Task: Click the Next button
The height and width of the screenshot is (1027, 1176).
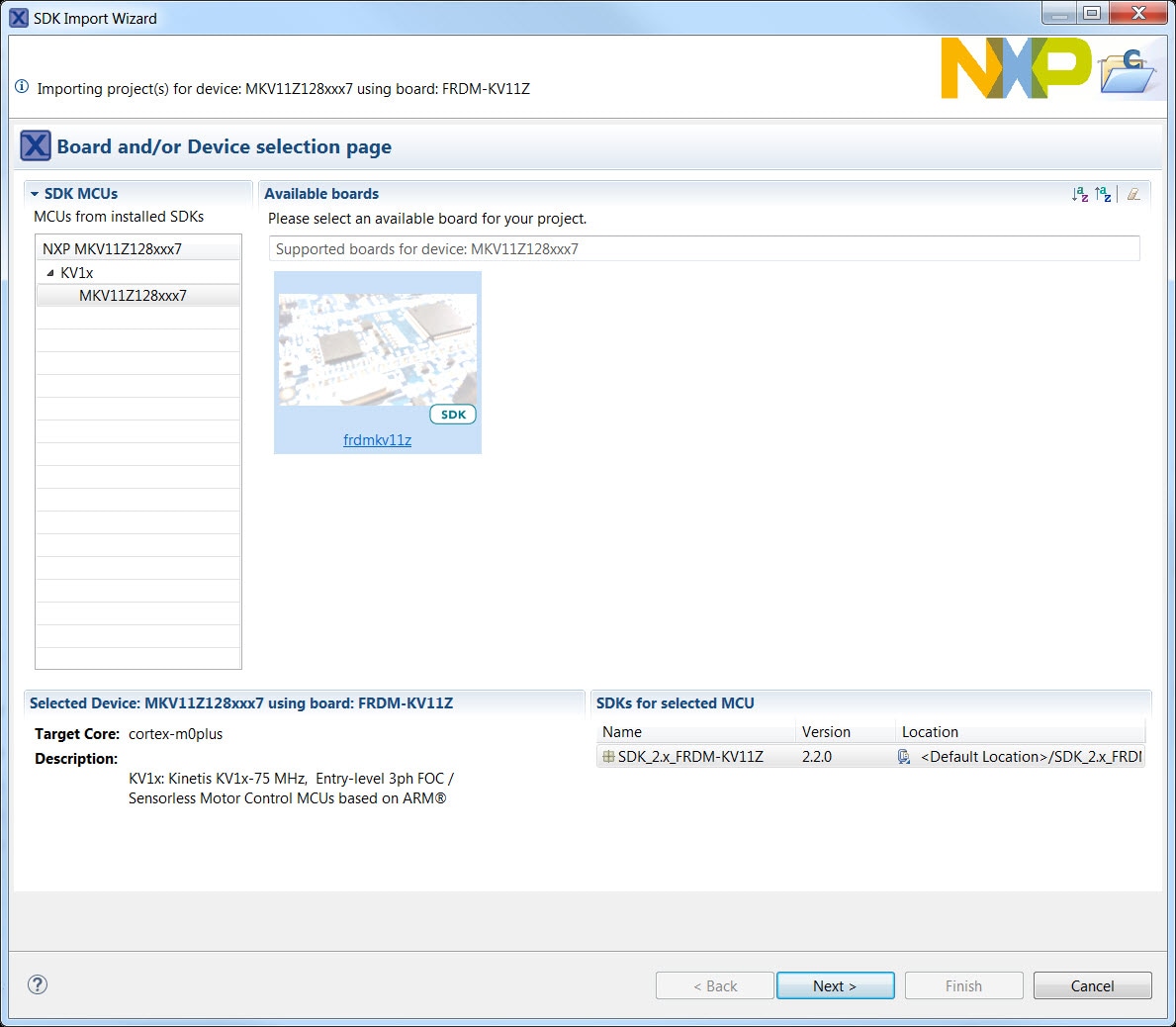Action: click(x=835, y=985)
